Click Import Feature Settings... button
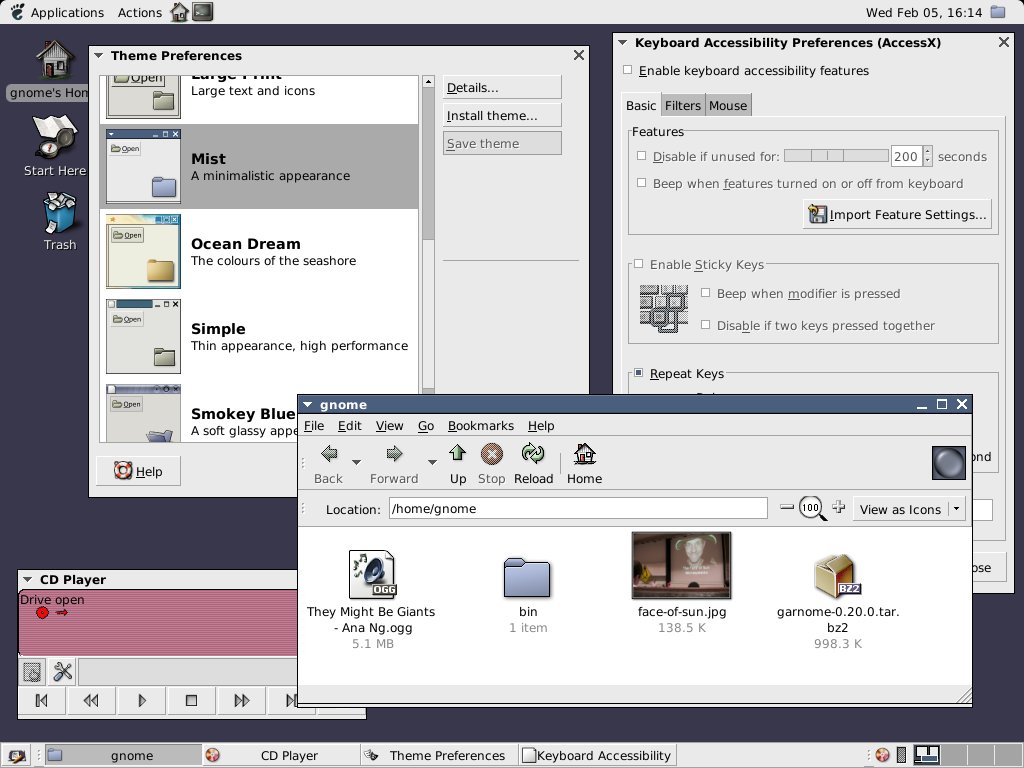This screenshot has width=1024, height=768. pos(897,215)
